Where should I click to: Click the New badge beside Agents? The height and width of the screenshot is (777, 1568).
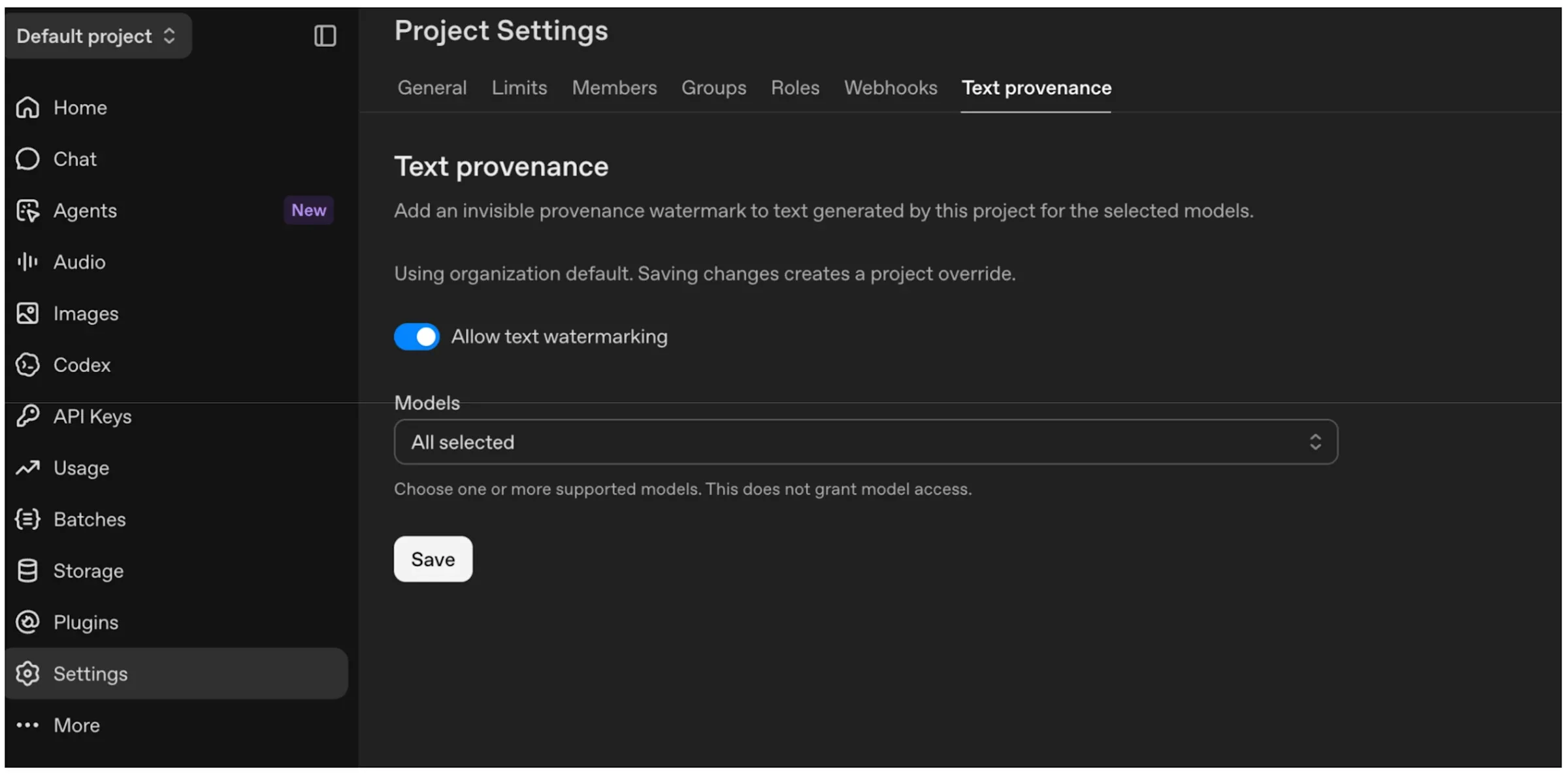308,210
